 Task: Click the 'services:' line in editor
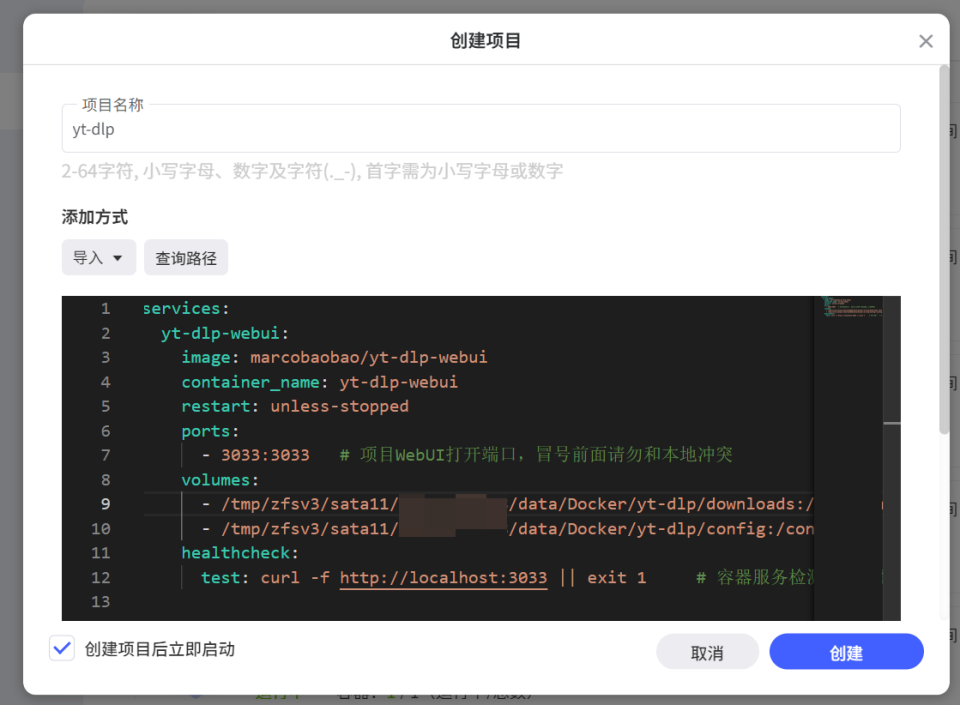186,308
